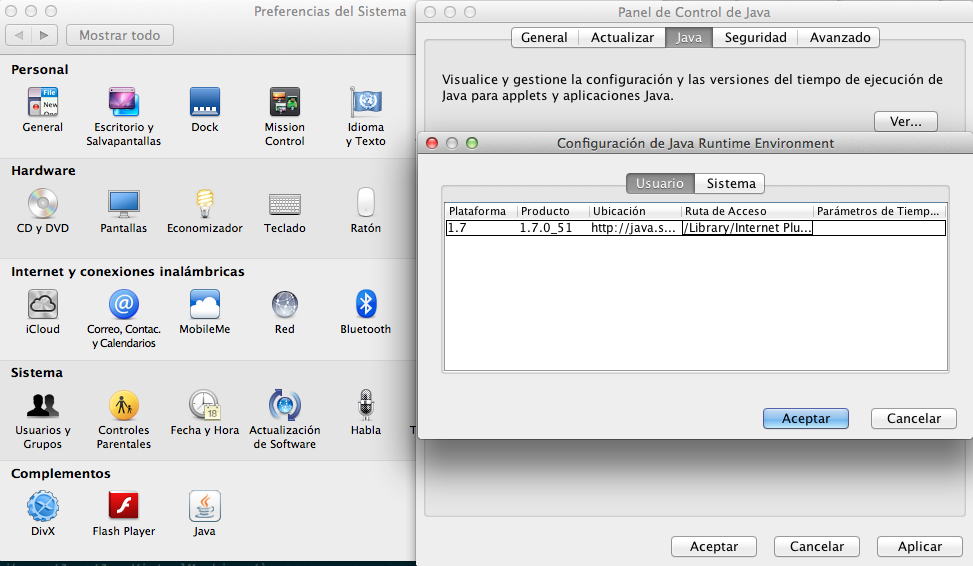This screenshot has width=973, height=566.
Task: Open iCloud preference pane
Action: [43, 304]
